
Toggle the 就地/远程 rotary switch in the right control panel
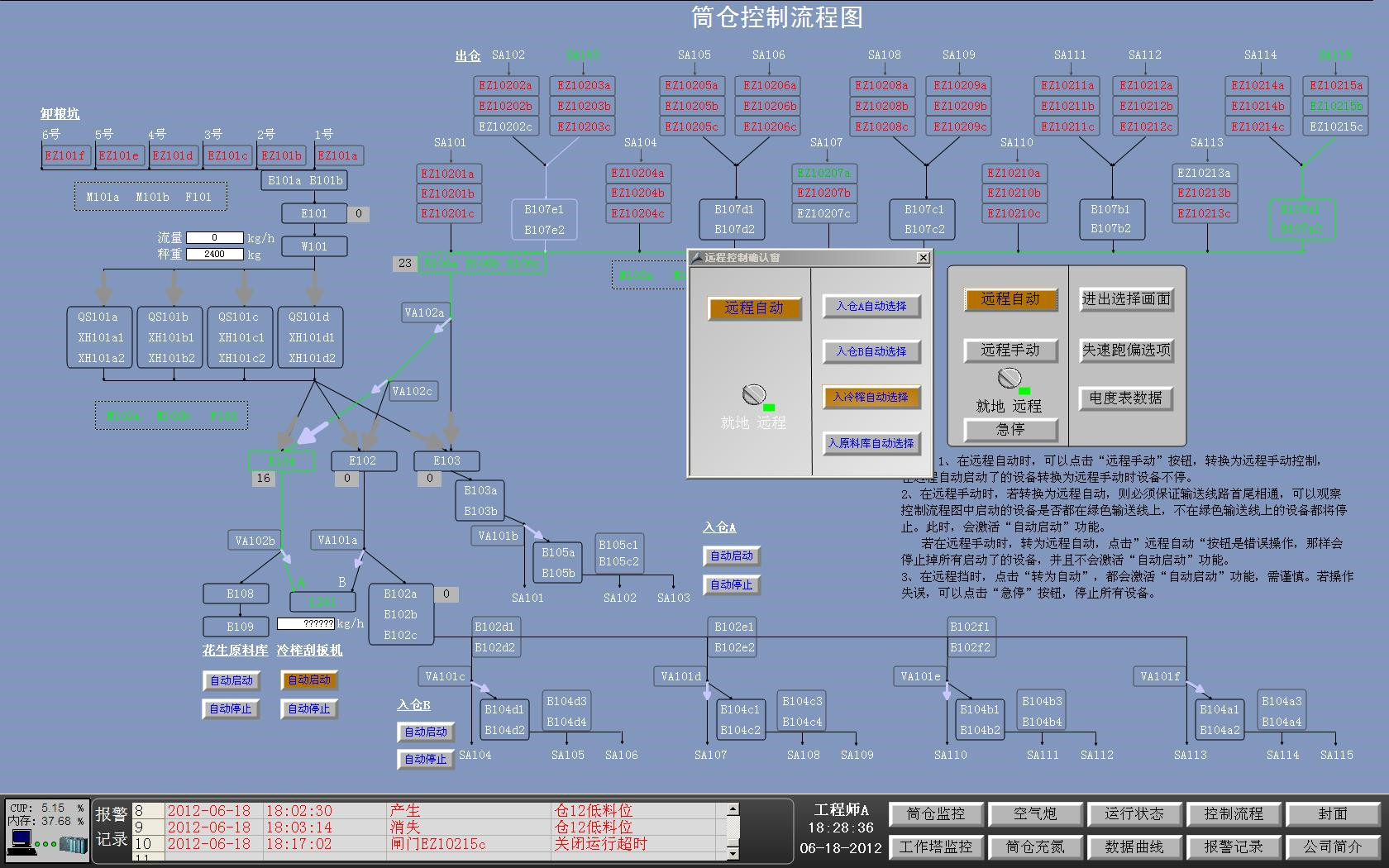[1010, 378]
